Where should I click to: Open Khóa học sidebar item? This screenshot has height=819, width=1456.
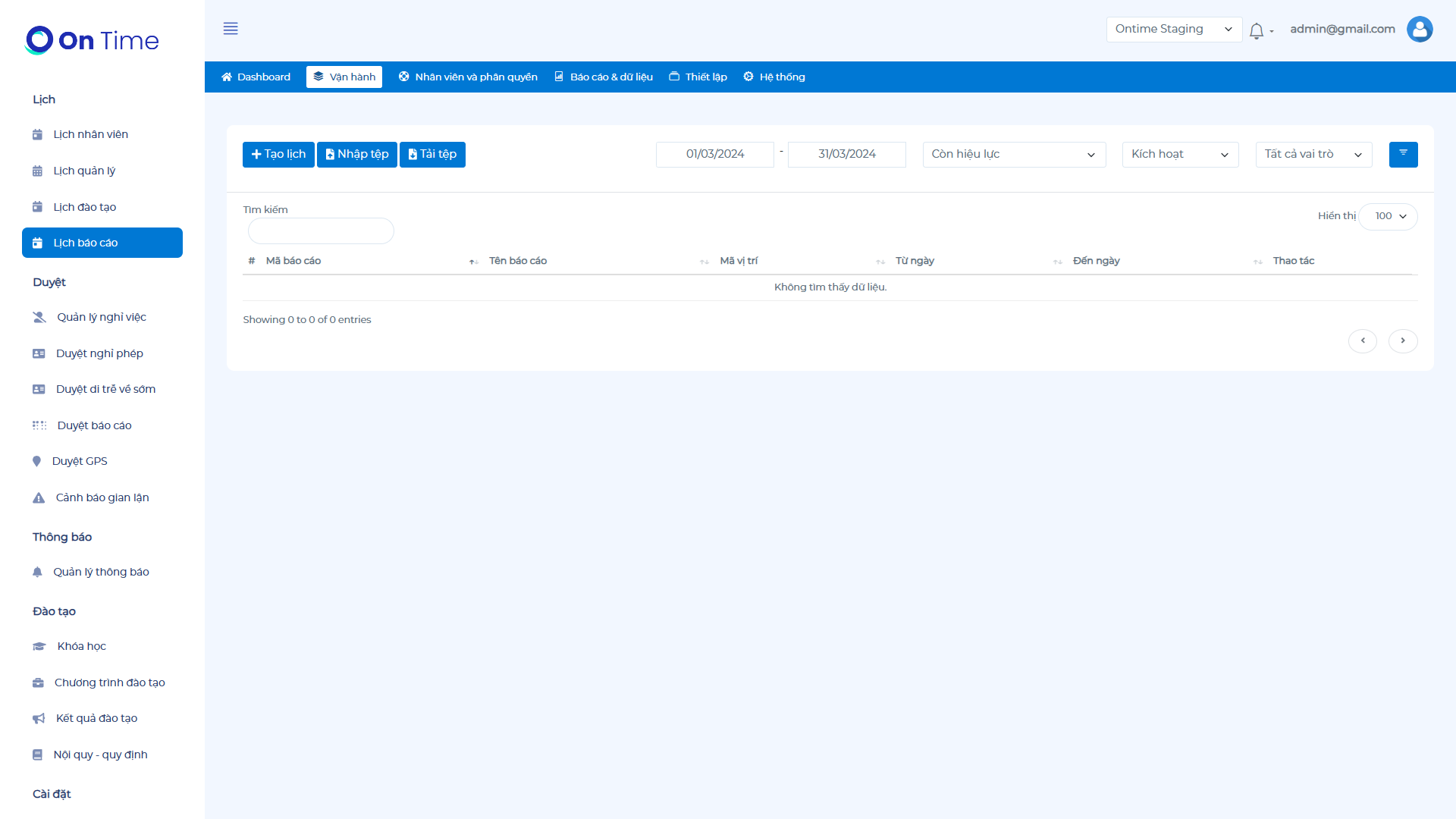pyautogui.click(x=81, y=646)
